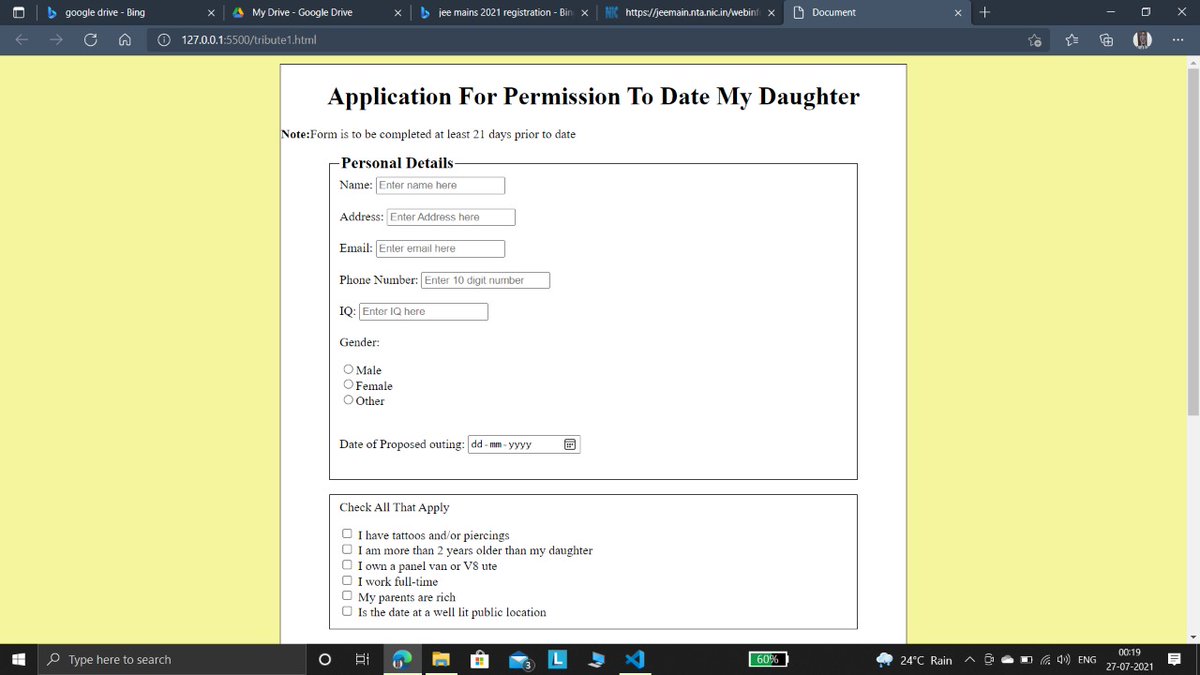Click the Phone Number input field

tap(486, 280)
